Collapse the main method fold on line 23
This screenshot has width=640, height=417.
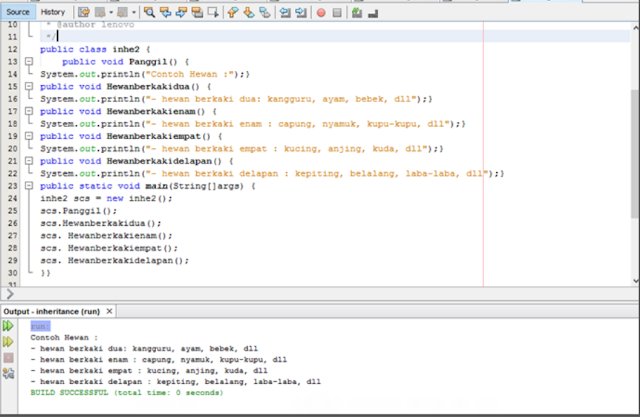pyautogui.click(x=29, y=186)
